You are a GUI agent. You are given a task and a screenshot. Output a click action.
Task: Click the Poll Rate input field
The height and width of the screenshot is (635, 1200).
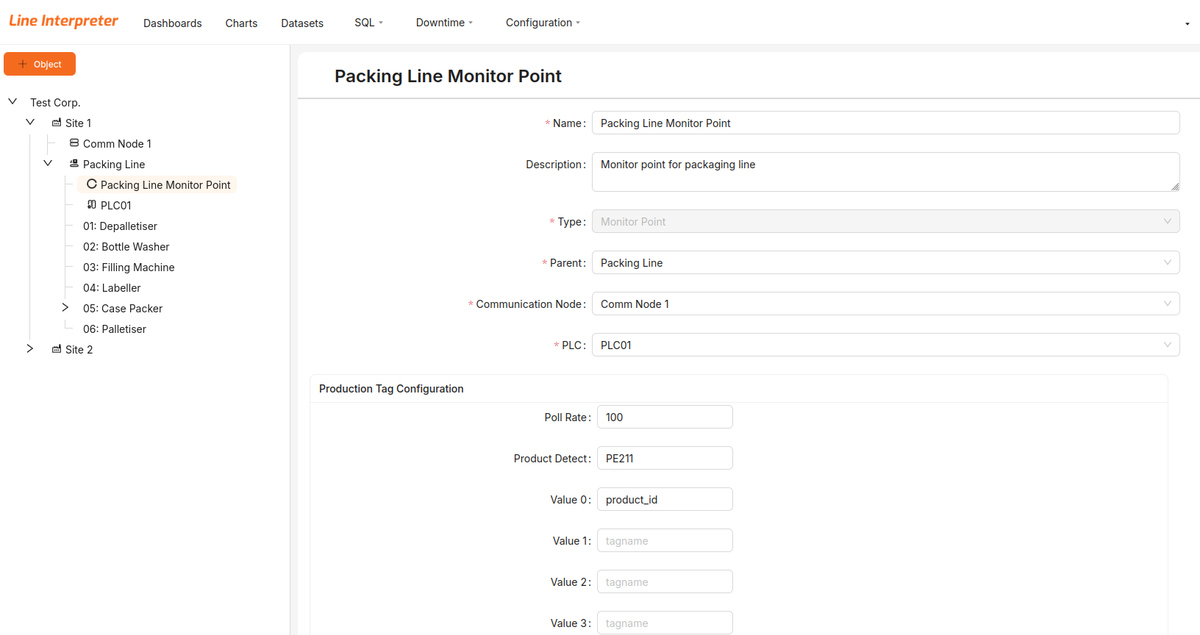pos(664,416)
